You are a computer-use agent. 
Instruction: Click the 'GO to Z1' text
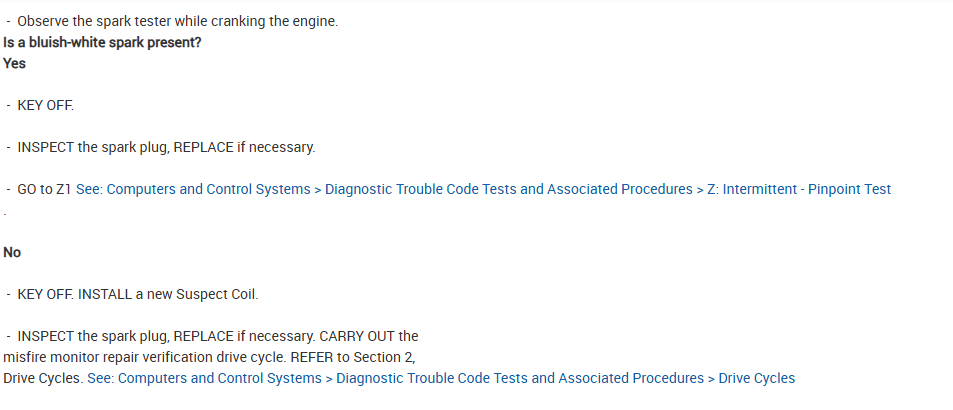pos(43,189)
